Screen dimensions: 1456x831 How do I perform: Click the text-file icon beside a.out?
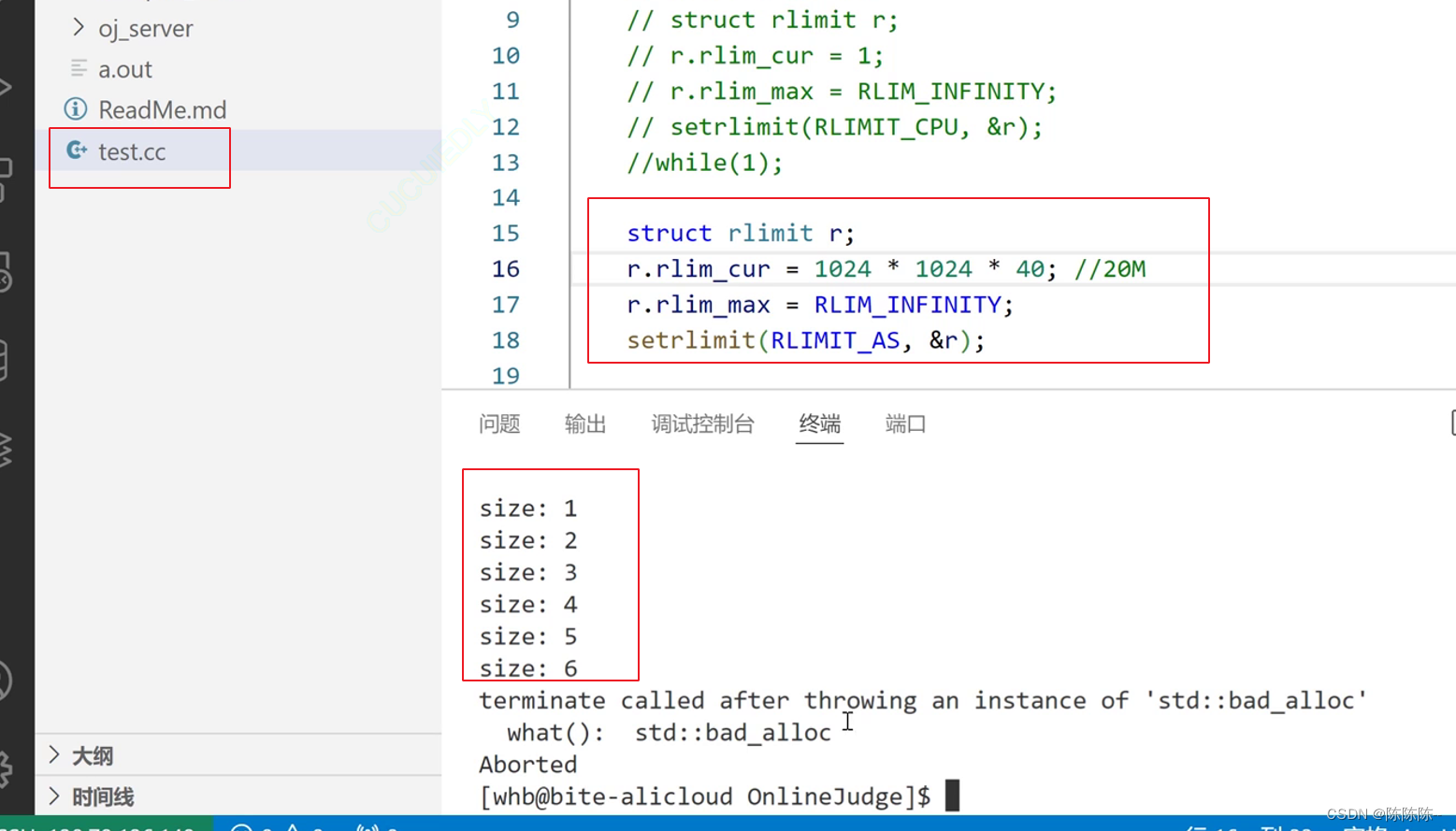pyautogui.click(x=79, y=68)
